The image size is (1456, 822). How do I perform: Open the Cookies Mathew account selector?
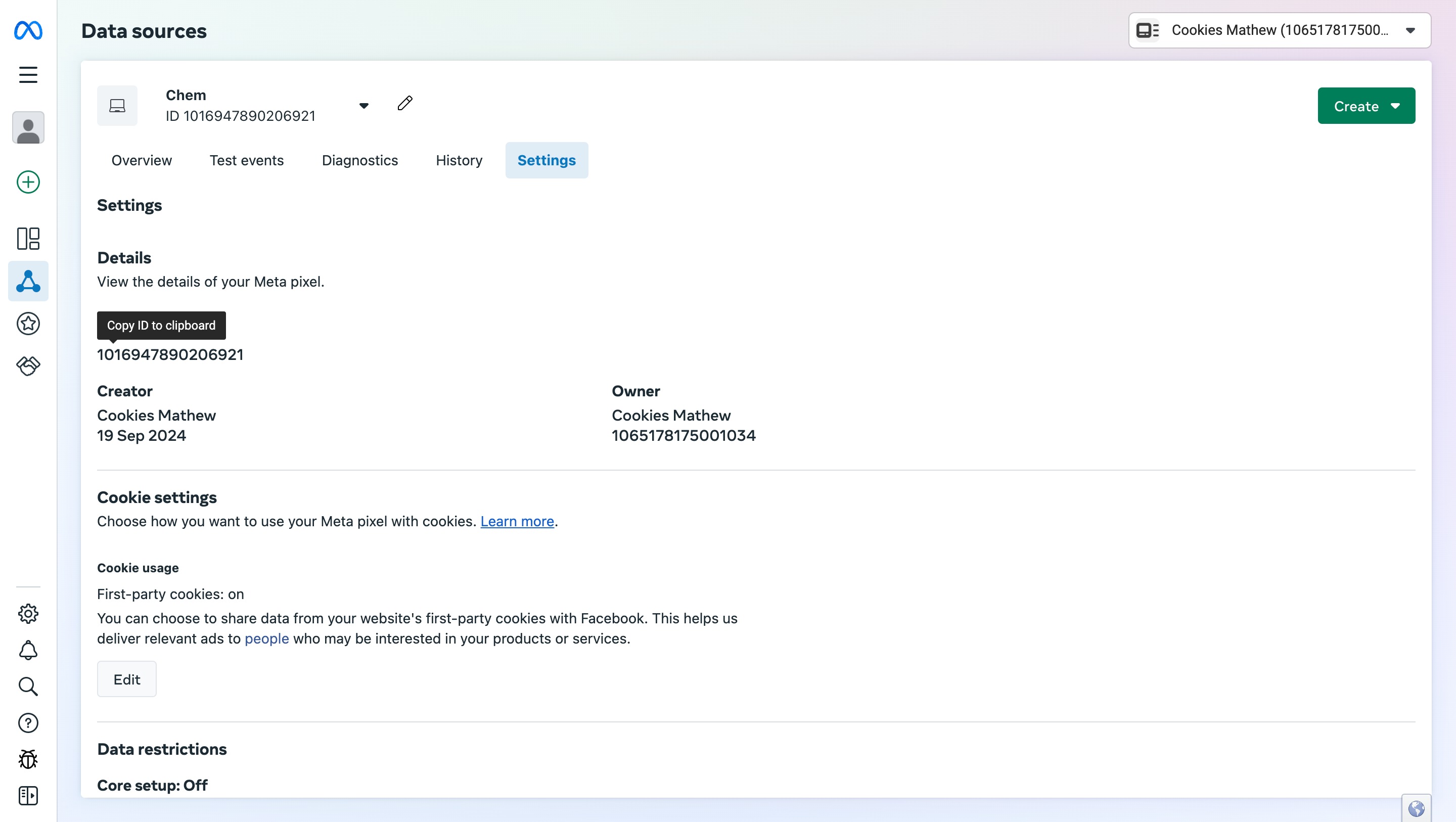click(x=1279, y=30)
